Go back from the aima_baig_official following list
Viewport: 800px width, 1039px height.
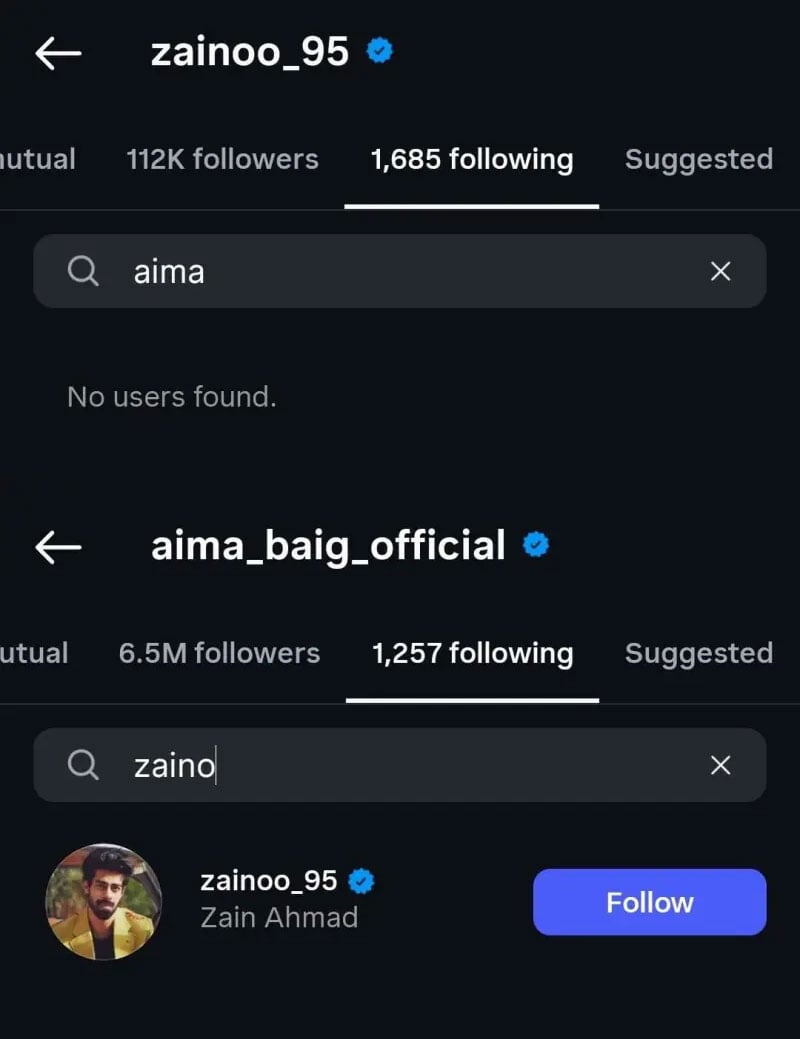coord(58,546)
